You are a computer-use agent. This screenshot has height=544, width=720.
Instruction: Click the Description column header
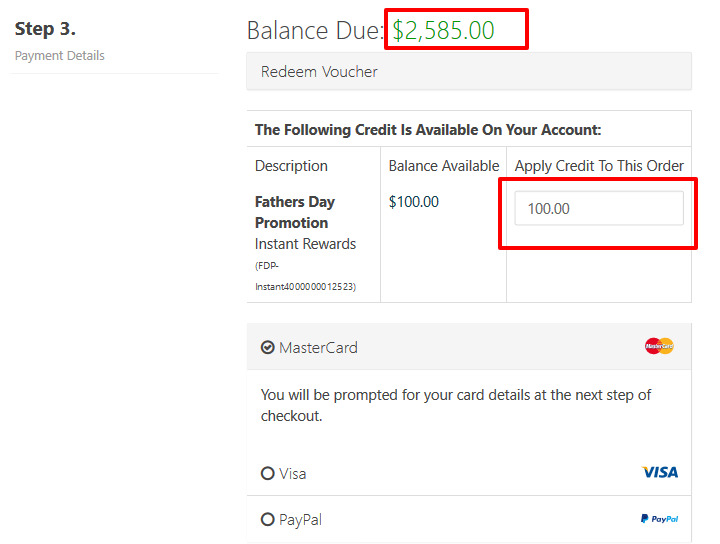(x=291, y=166)
